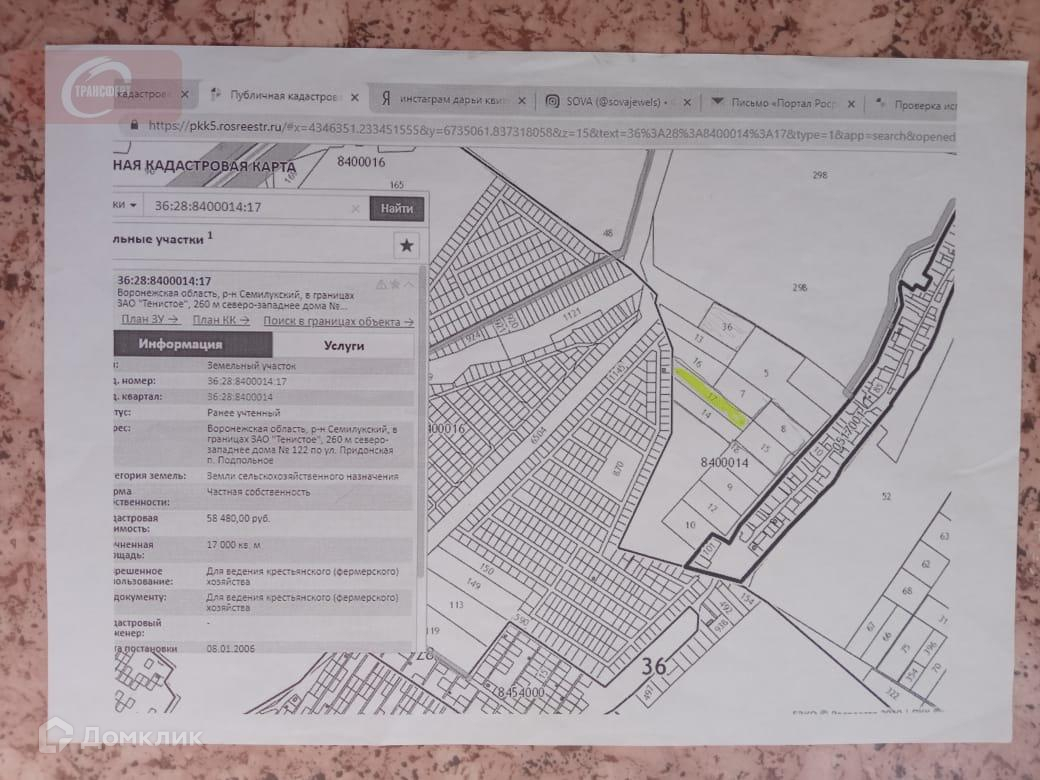
Task: Click the 58 480,00 руб. cadastral value
Action: coord(238,518)
